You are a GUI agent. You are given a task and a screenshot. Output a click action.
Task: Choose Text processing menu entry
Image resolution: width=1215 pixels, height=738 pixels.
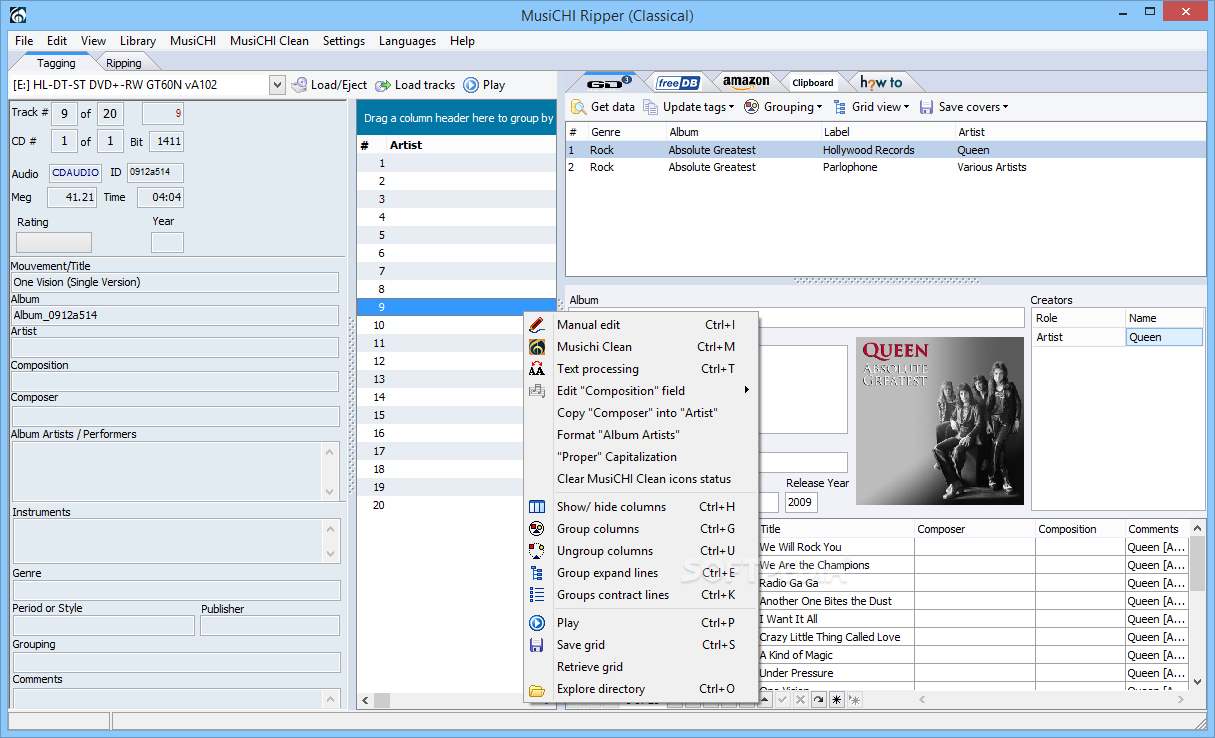(641, 369)
